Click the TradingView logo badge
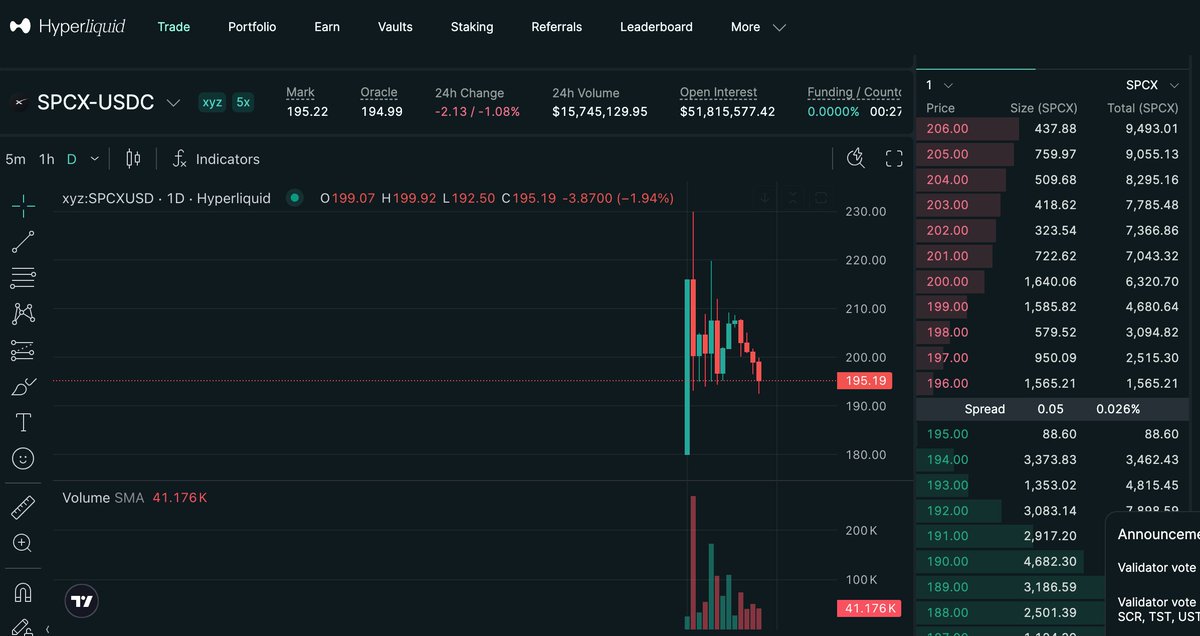Viewport: 1200px width, 636px height. (x=82, y=601)
